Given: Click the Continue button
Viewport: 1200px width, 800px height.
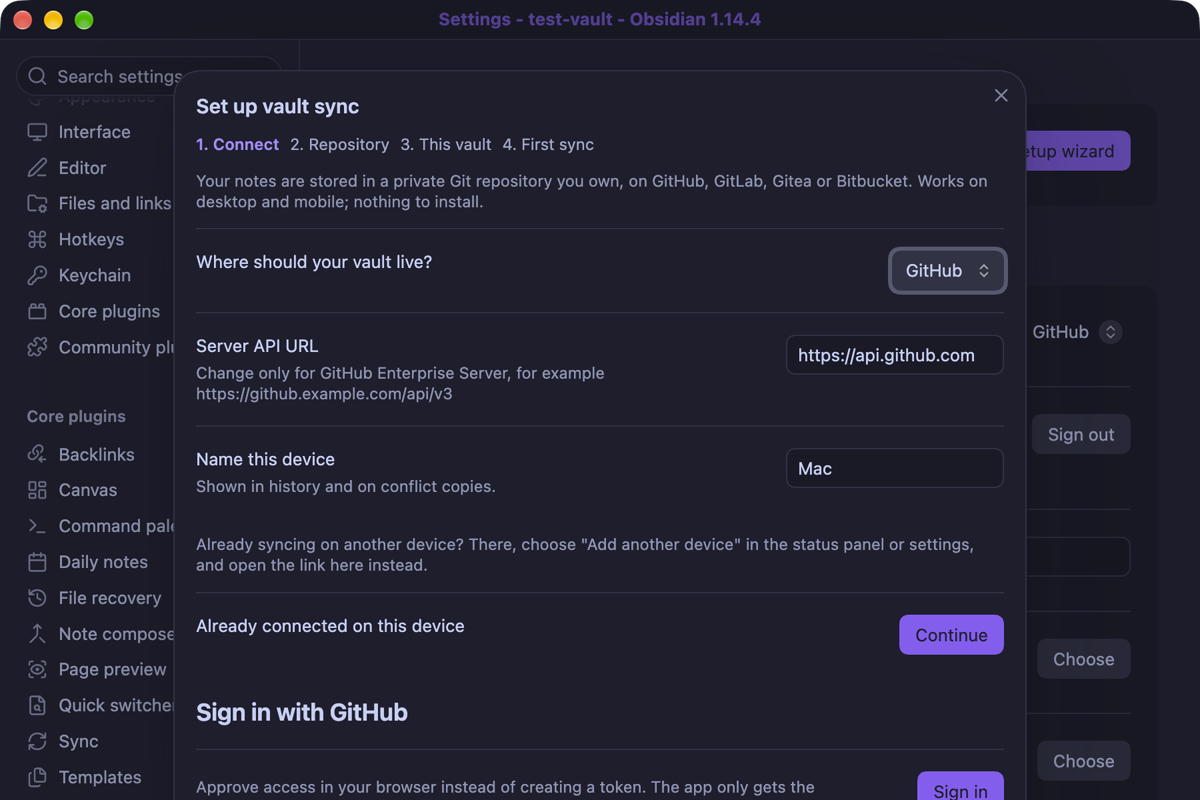Looking at the screenshot, I should [951, 635].
